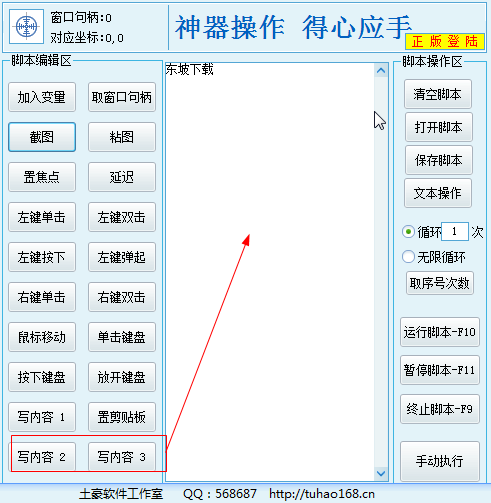
Task: Click the 按下键盘 button
Action: pos(42,377)
